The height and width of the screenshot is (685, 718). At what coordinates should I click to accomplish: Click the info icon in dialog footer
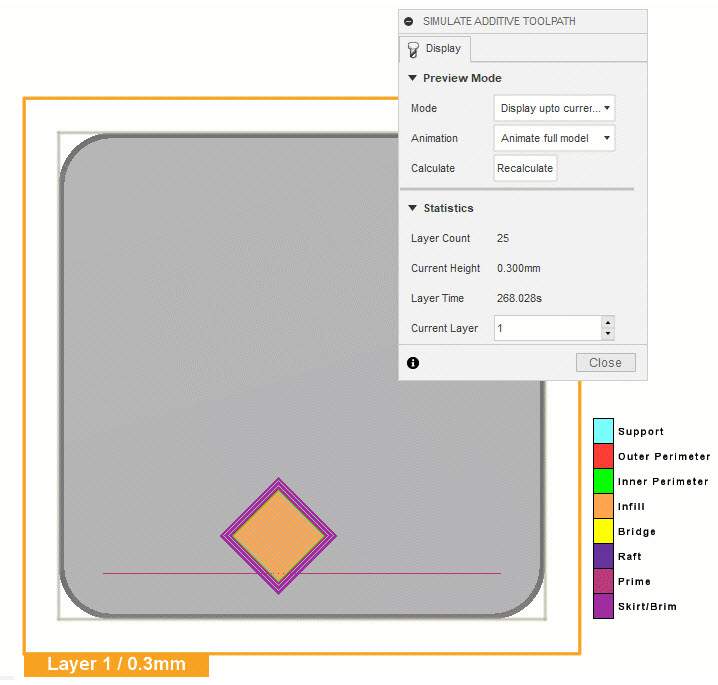click(x=413, y=363)
